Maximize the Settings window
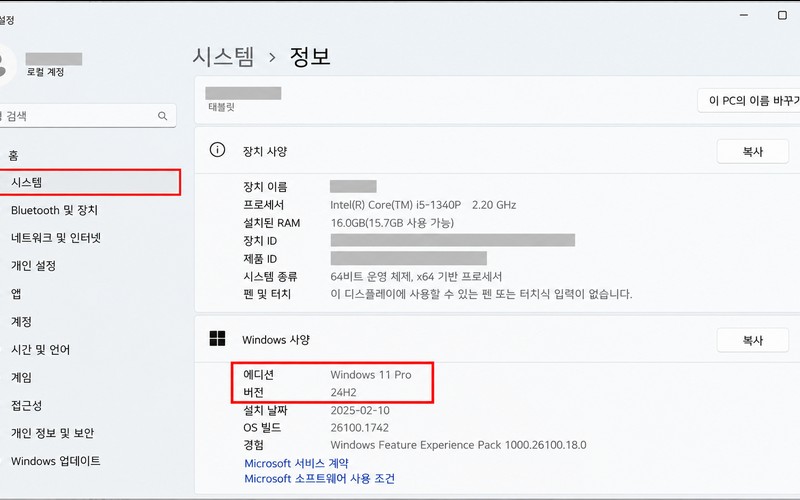 782,15
